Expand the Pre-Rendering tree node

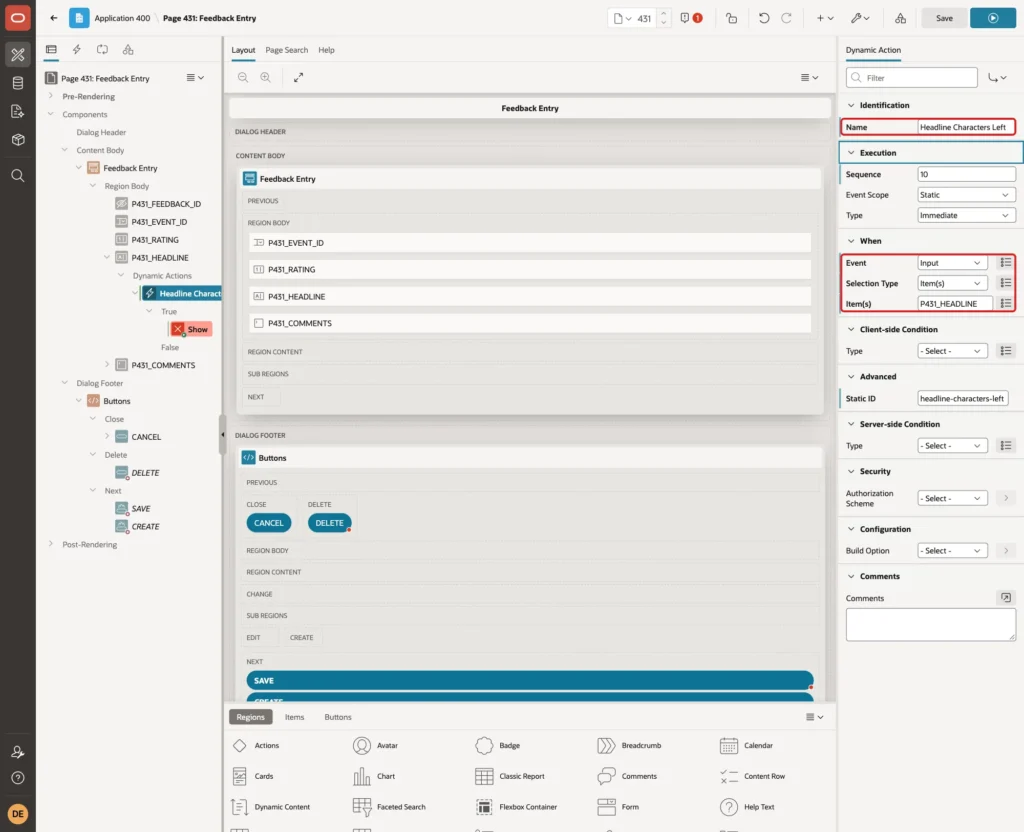51,96
